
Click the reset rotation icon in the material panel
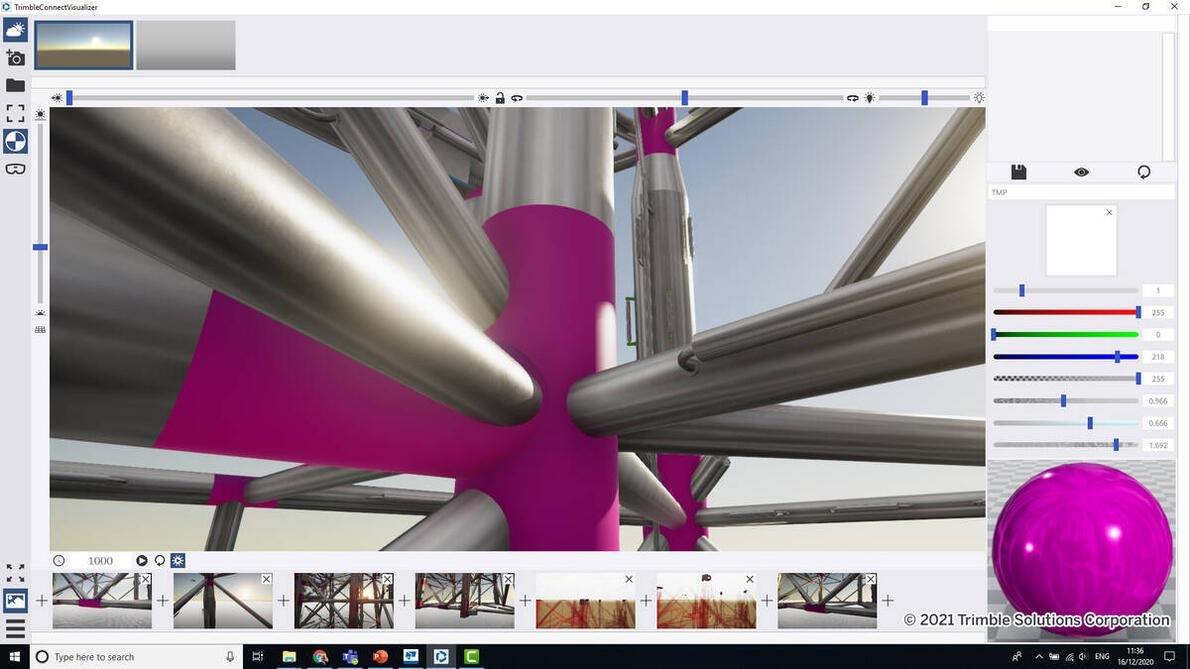1143,171
